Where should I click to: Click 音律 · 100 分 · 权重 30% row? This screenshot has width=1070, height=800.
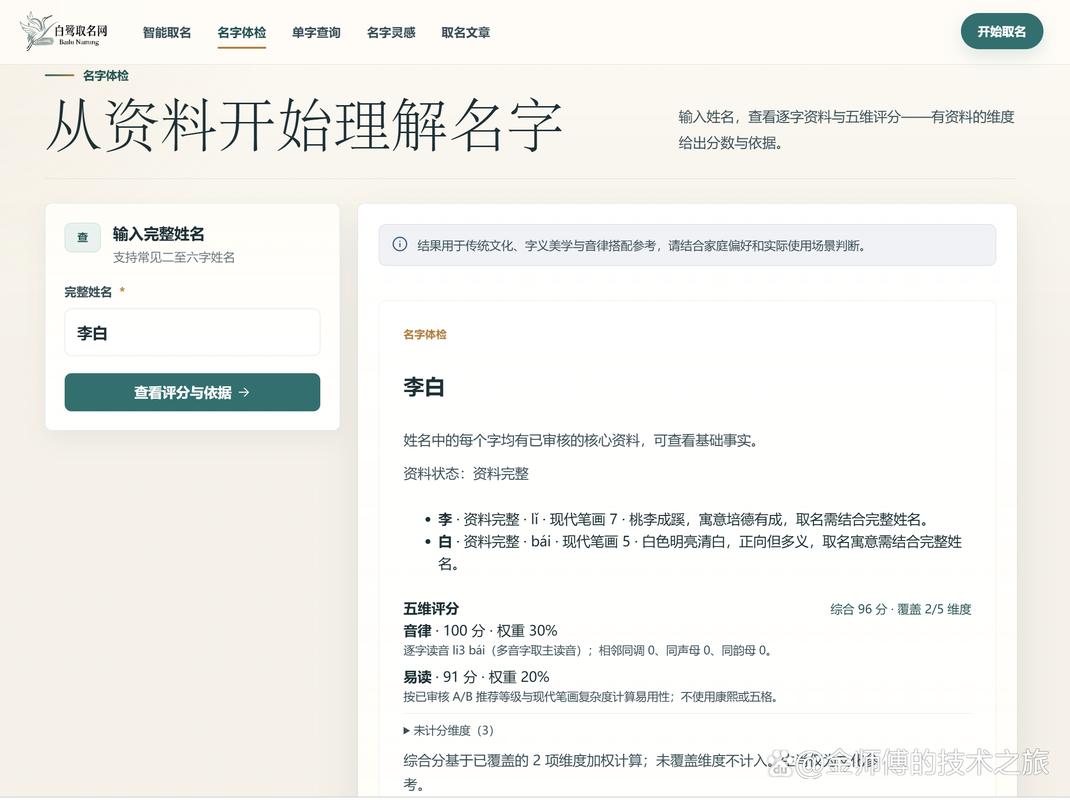[480, 630]
